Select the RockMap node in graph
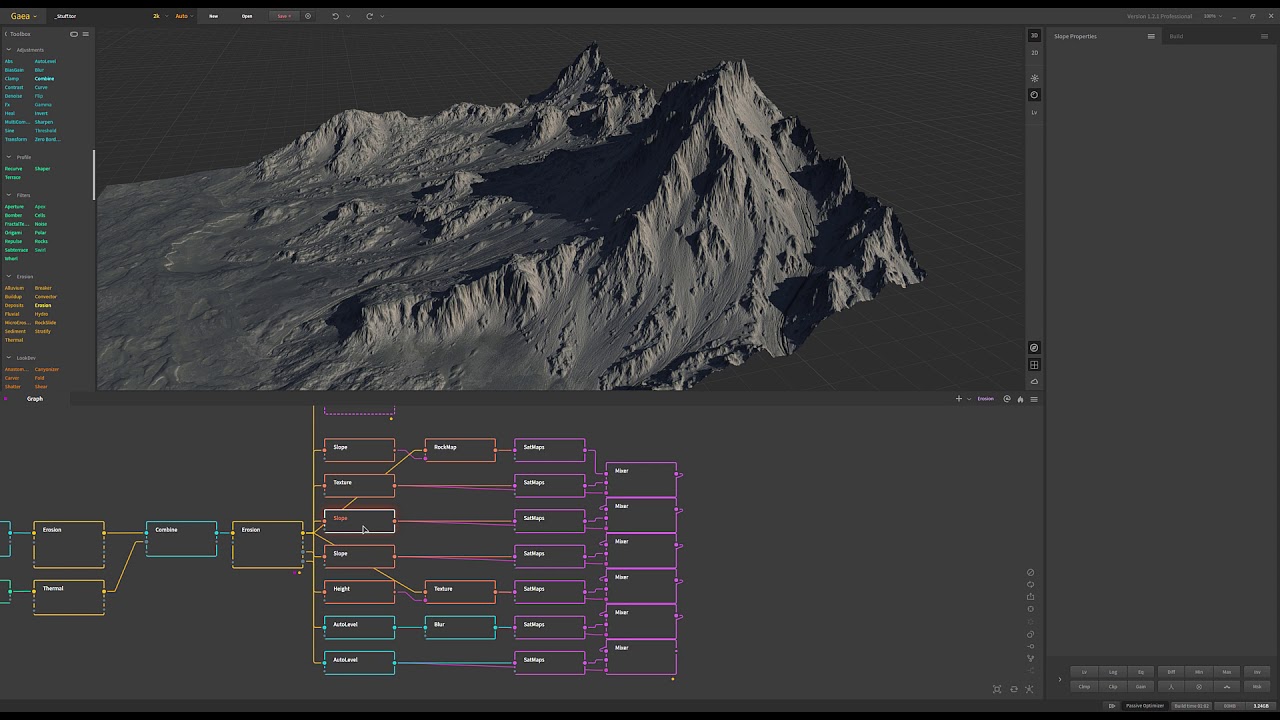This screenshot has width=1280, height=720. pyautogui.click(x=460, y=450)
